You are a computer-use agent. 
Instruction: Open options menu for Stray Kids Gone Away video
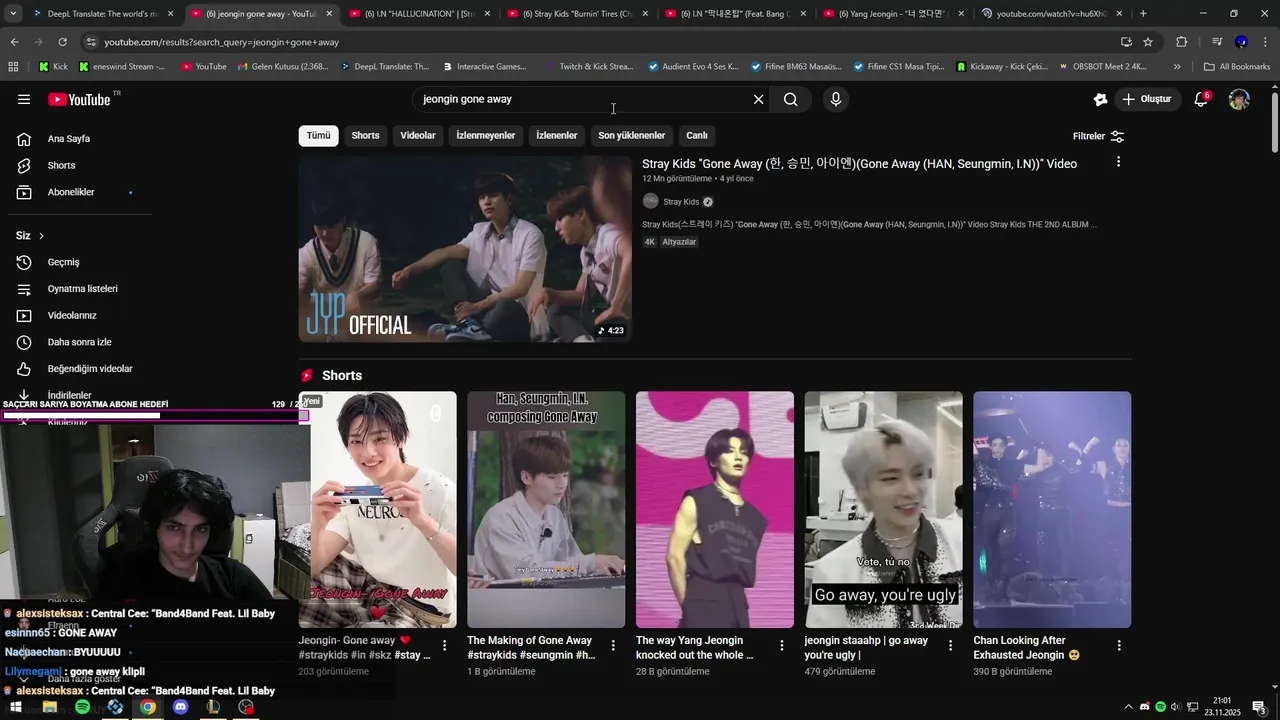pyautogui.click(x=1118, y=162)
